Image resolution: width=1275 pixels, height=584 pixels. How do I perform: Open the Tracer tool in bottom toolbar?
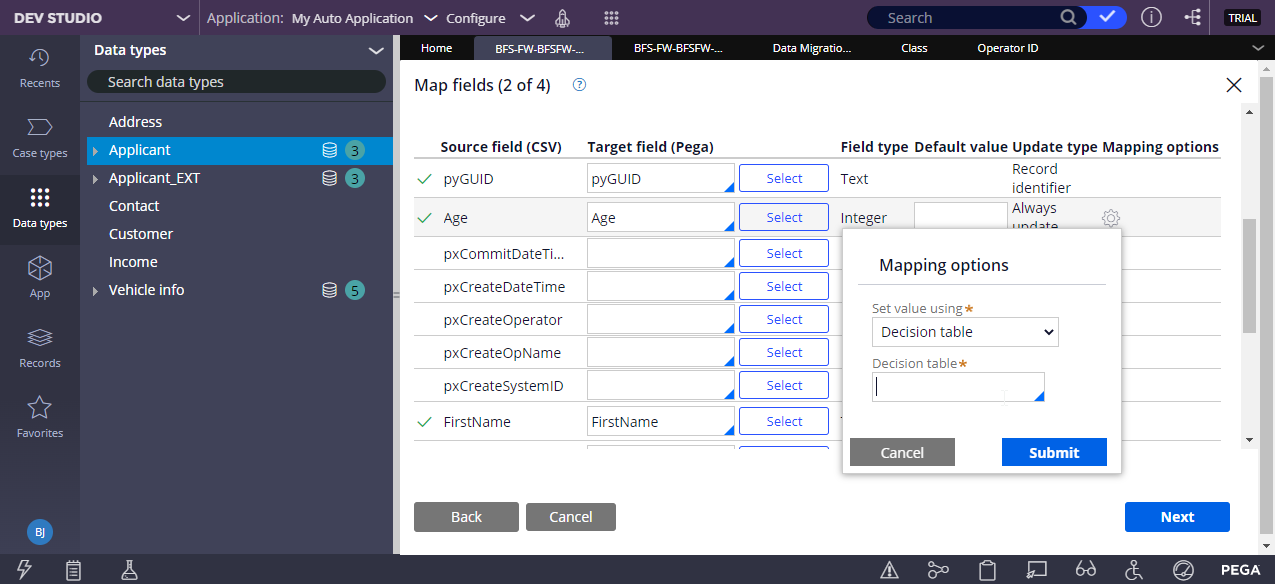940,569
